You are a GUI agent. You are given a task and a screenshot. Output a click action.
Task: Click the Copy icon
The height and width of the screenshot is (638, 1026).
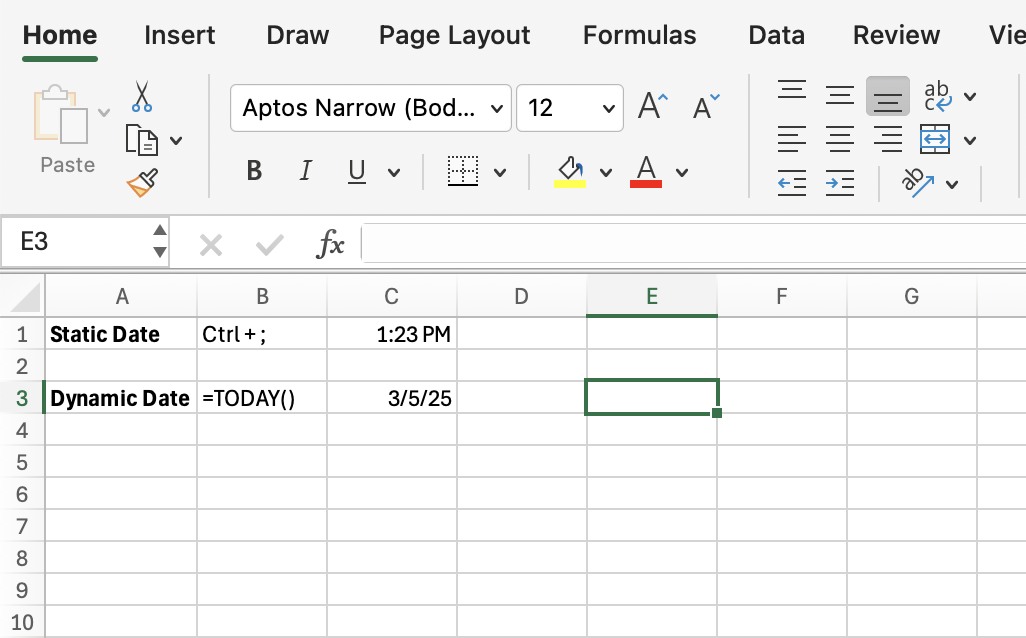[141, 139]
